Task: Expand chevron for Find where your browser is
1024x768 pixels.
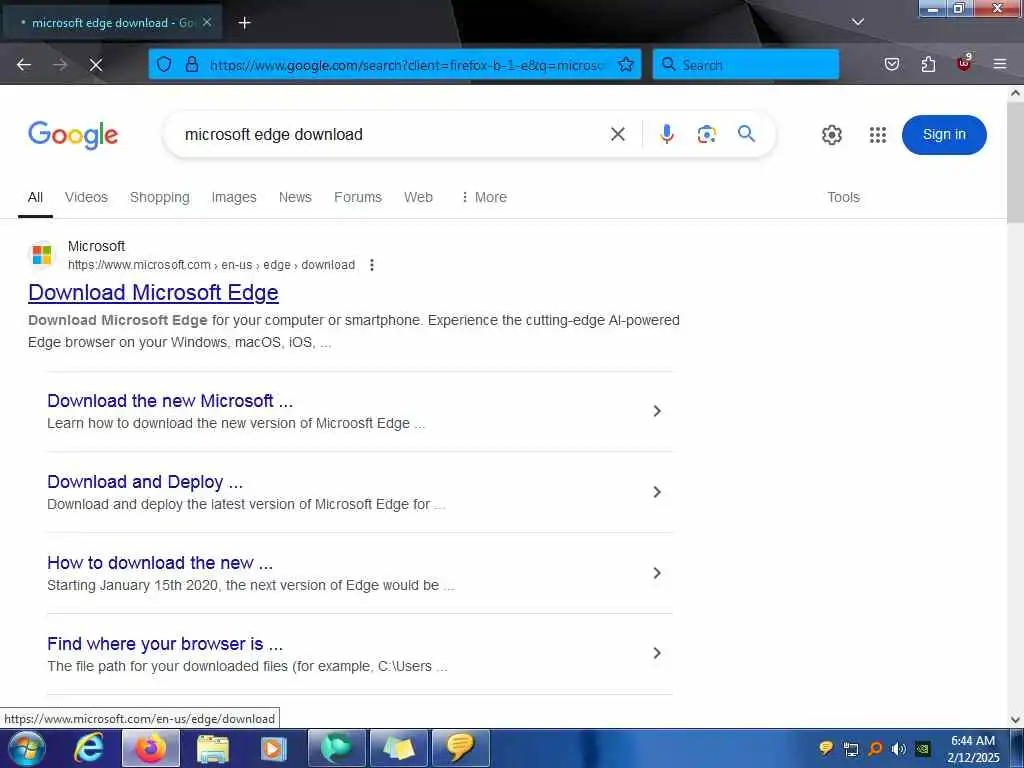Action: coord(657,653)
